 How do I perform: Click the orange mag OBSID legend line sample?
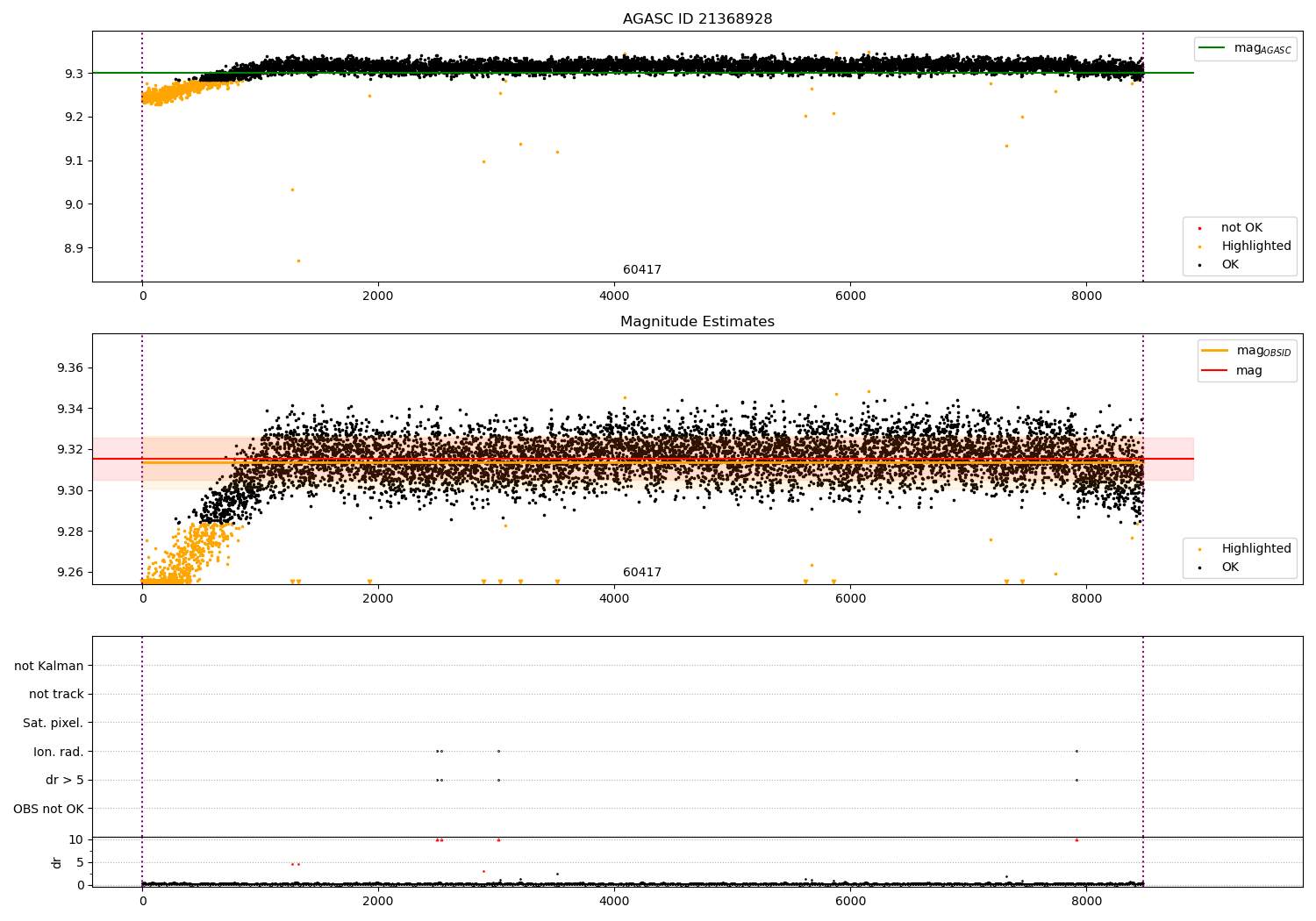[x=1215, y=351]
